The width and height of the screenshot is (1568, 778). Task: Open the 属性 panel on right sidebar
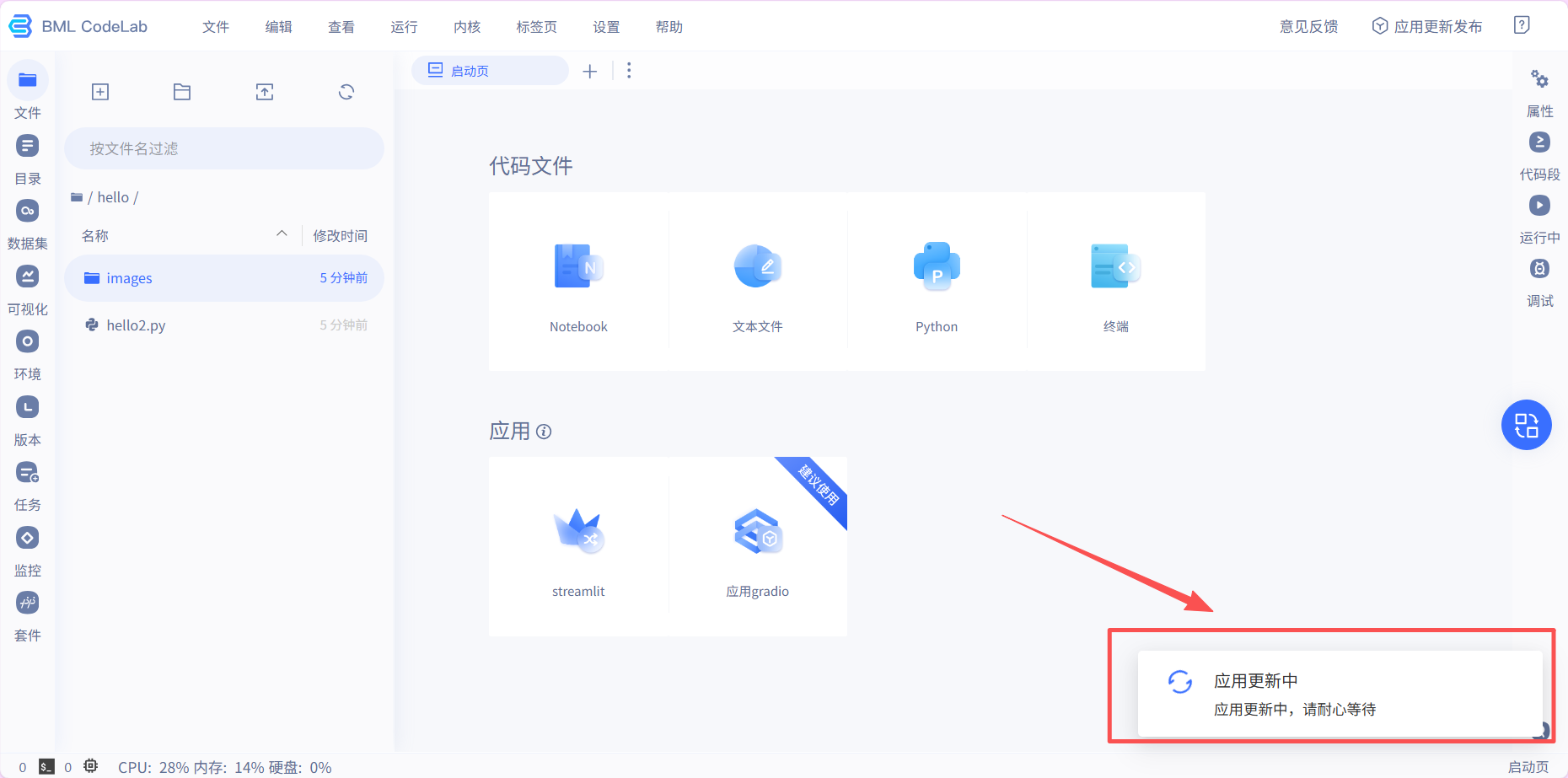tap(1539, 80)
